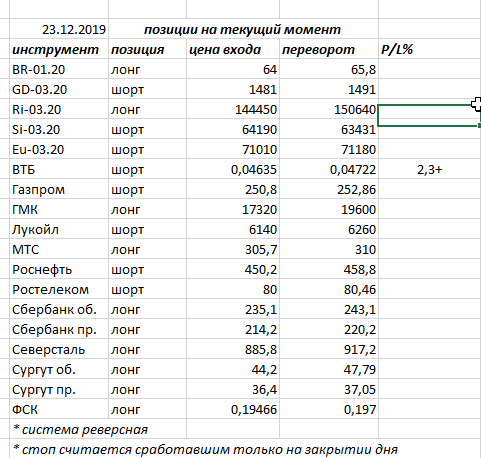Select the 'P/L%' header cell
Screen dimensions: 481x458
click(x=430, y=49)
